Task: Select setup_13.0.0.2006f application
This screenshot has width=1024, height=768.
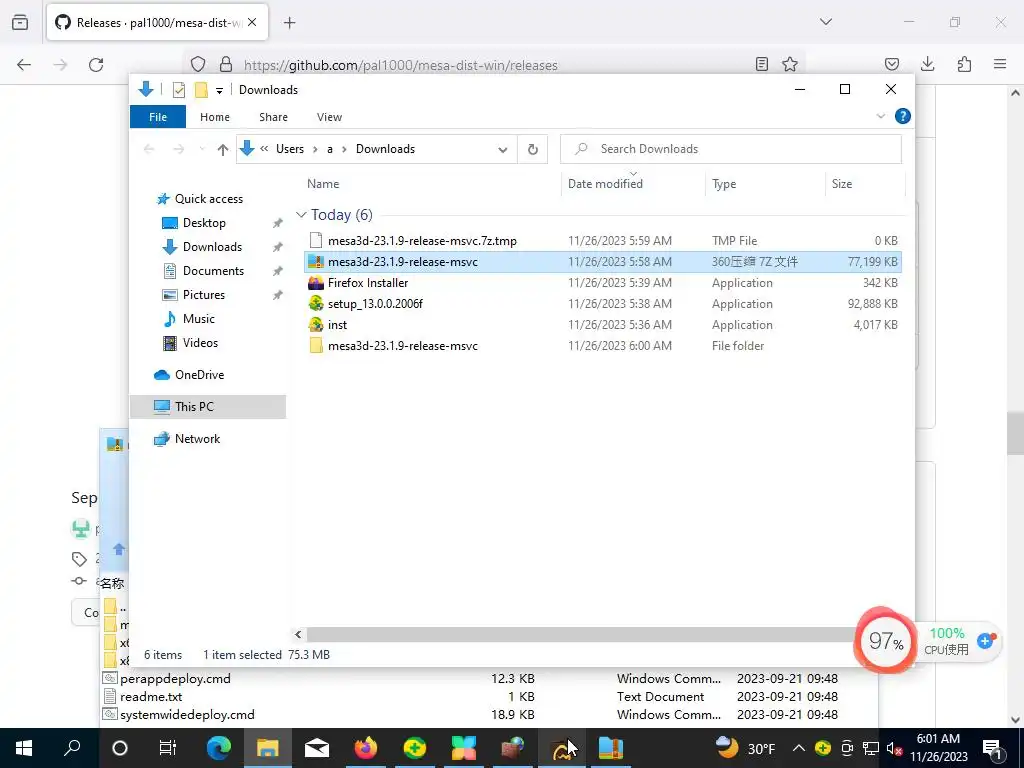Action: (x=375, y=304)
